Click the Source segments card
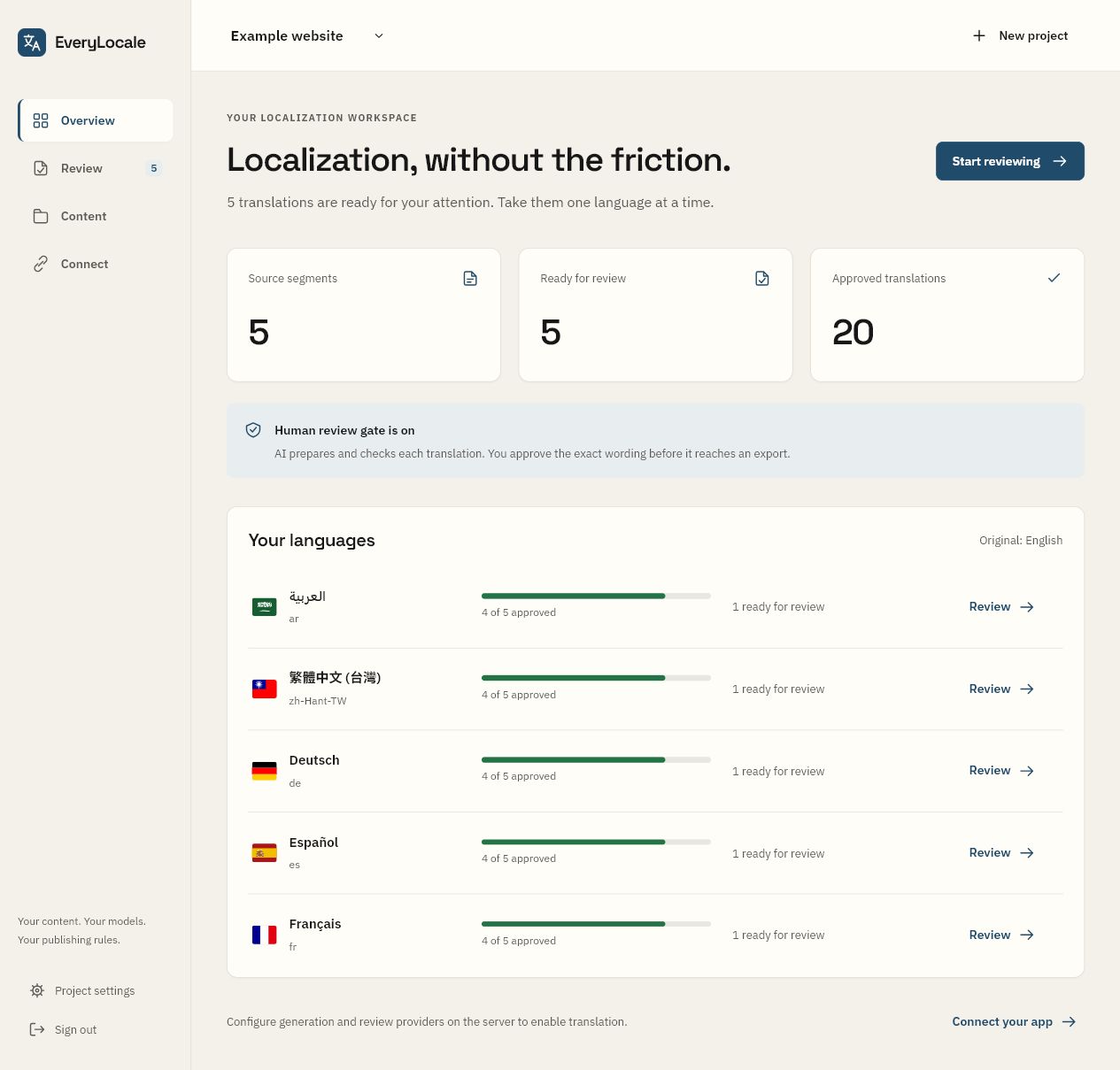The height and width of the screenshot is (1070, 1120). 364,315
